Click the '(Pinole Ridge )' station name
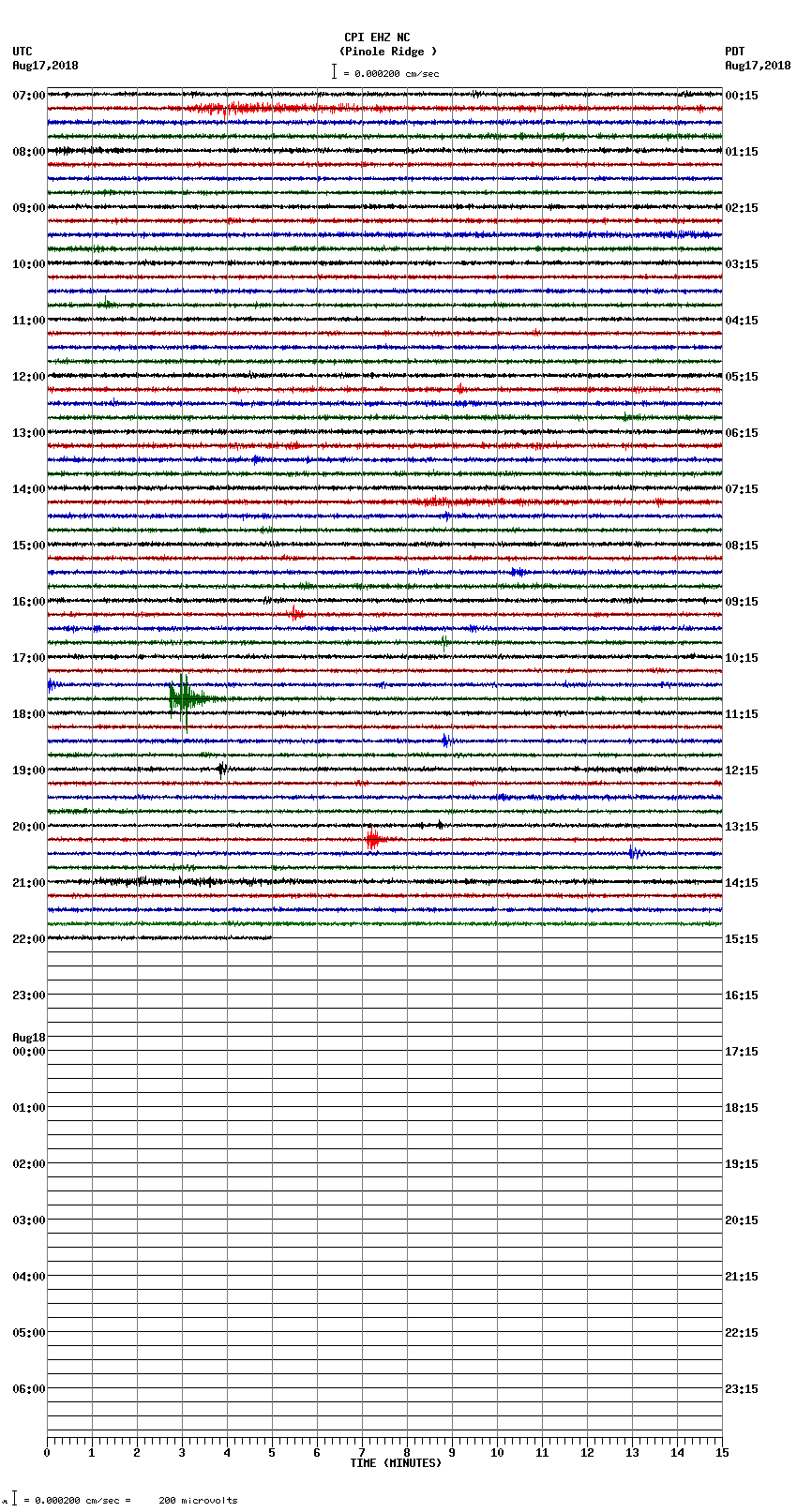797x1512 pixels. (x=388, y=52)
